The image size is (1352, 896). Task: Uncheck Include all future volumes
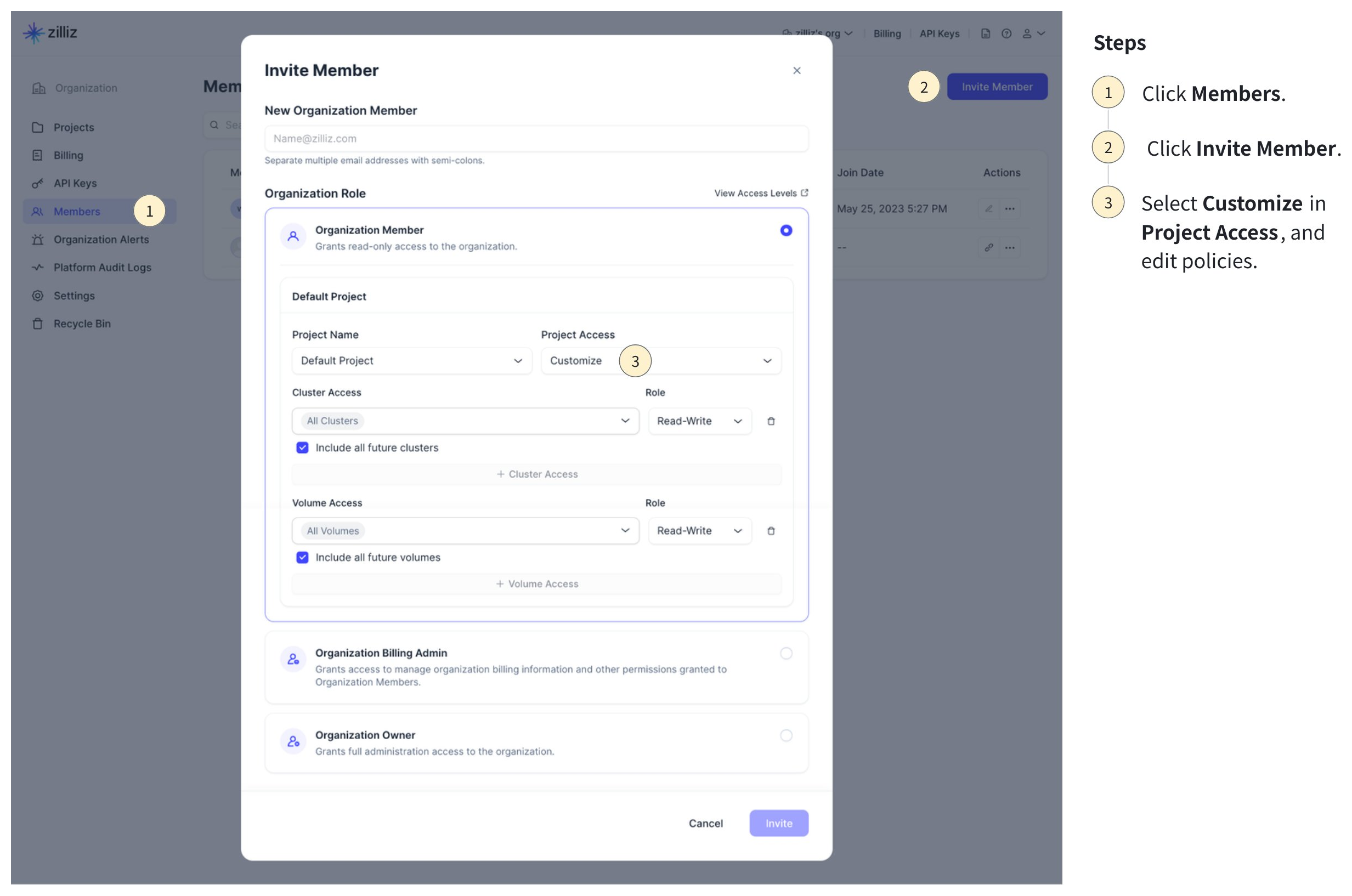pyautogui.click(x=302, y=557)
